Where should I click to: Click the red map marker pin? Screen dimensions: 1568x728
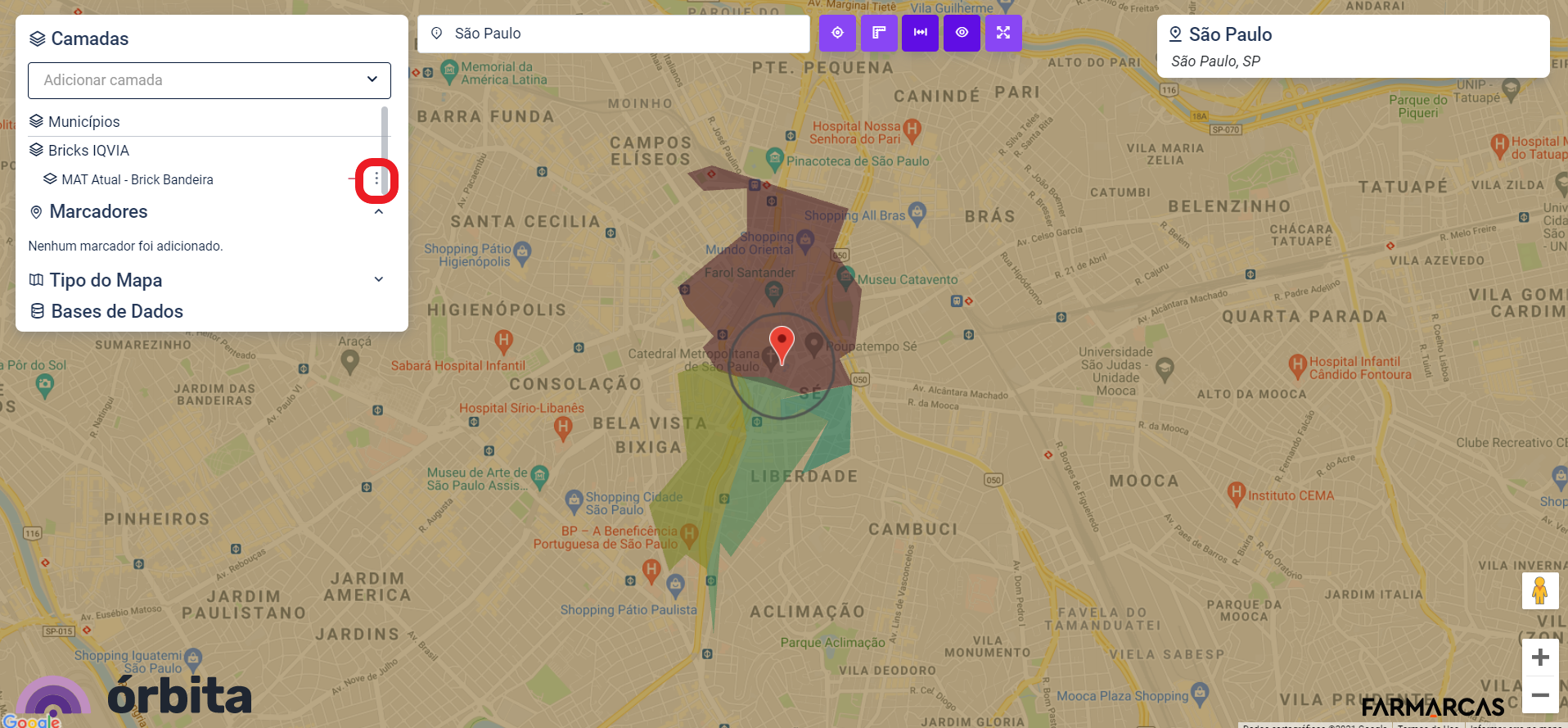click(x=782, y=342)
